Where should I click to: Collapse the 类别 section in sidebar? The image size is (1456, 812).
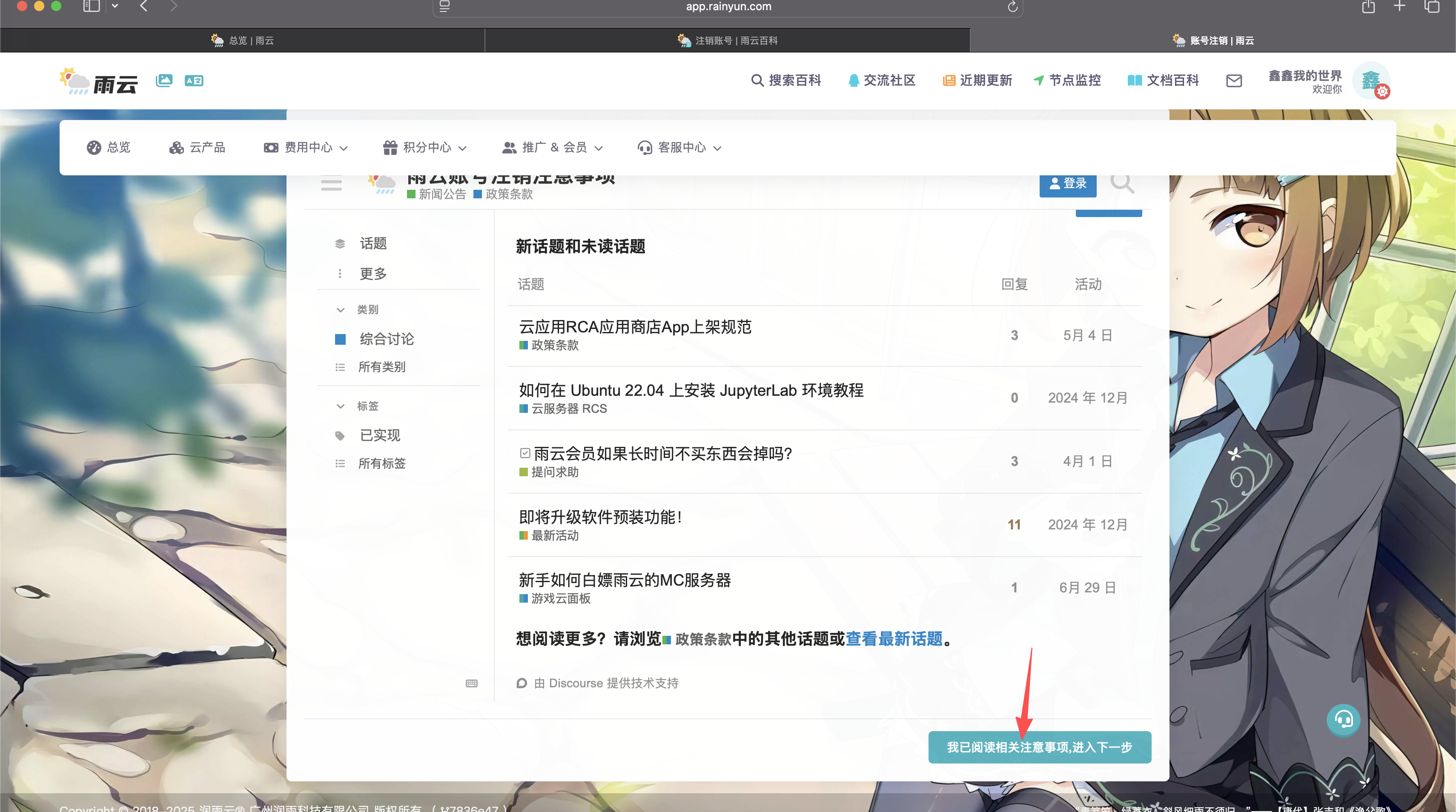click(340, 310)
